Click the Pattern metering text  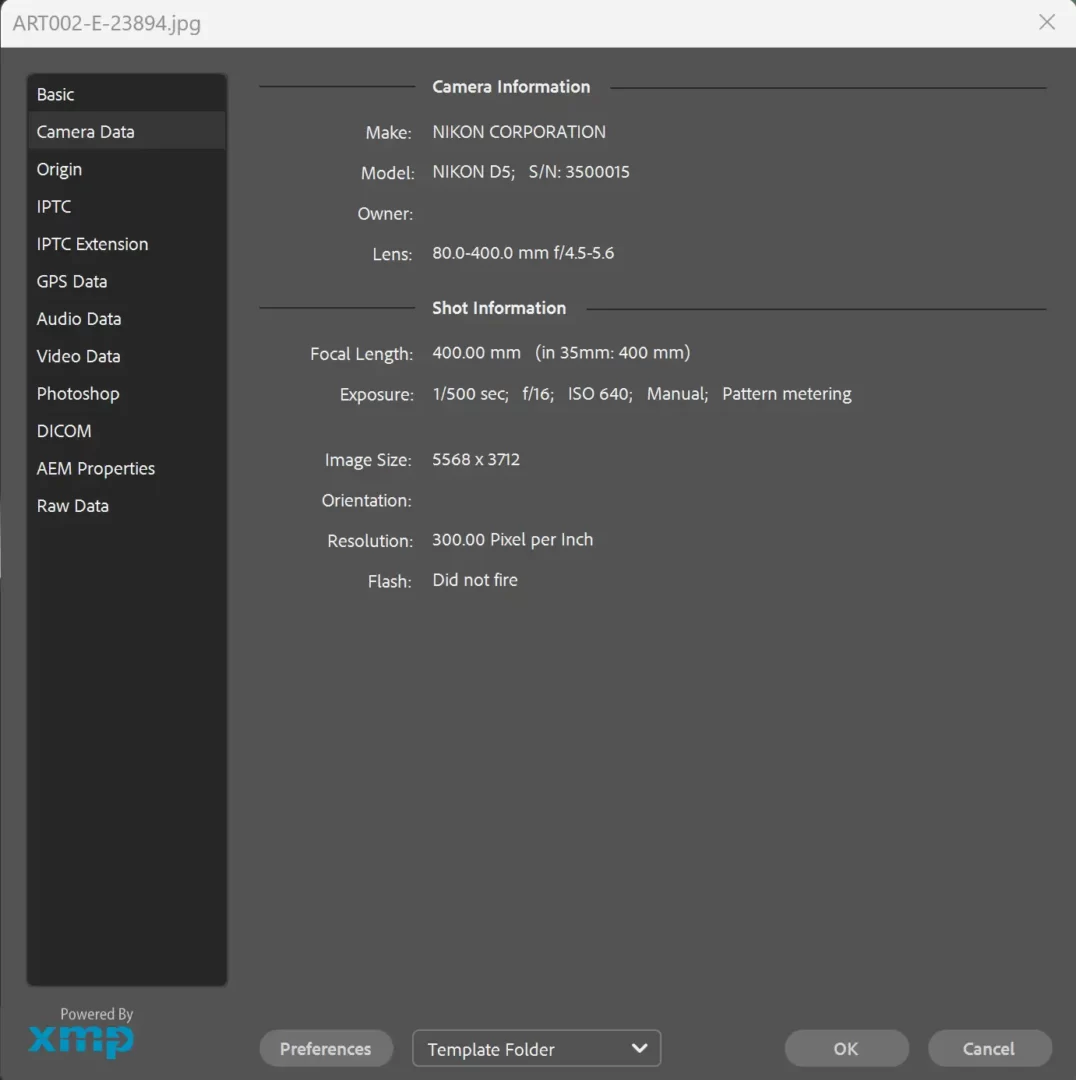pyautogui.click(x=787, y=393)
